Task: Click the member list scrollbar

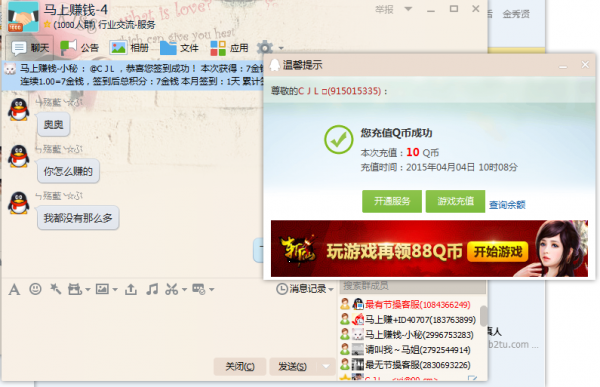Action: 484,316
